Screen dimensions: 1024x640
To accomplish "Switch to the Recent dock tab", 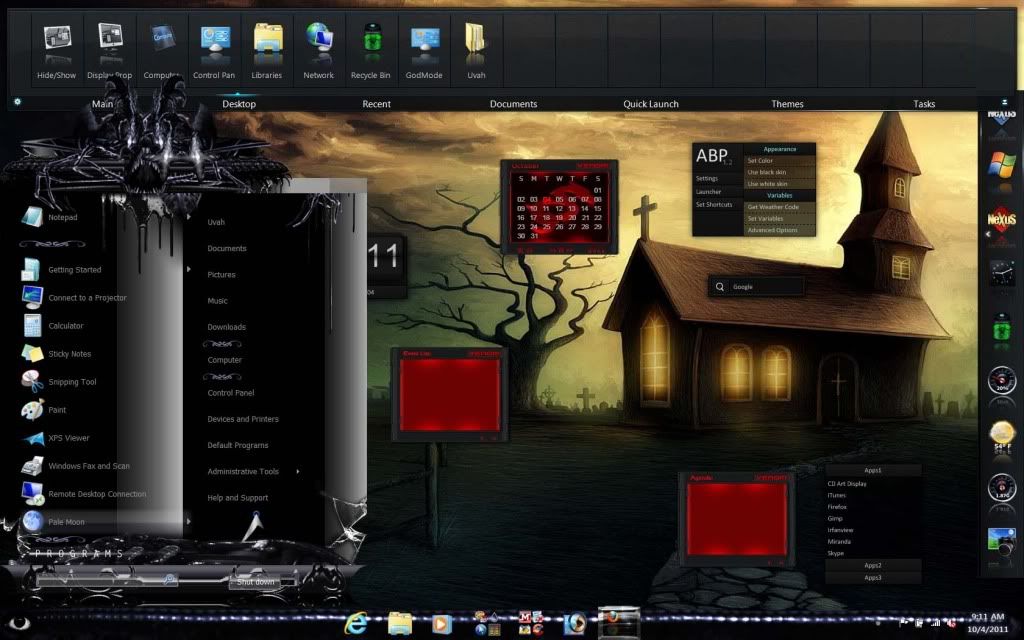I will click(376, 104).
